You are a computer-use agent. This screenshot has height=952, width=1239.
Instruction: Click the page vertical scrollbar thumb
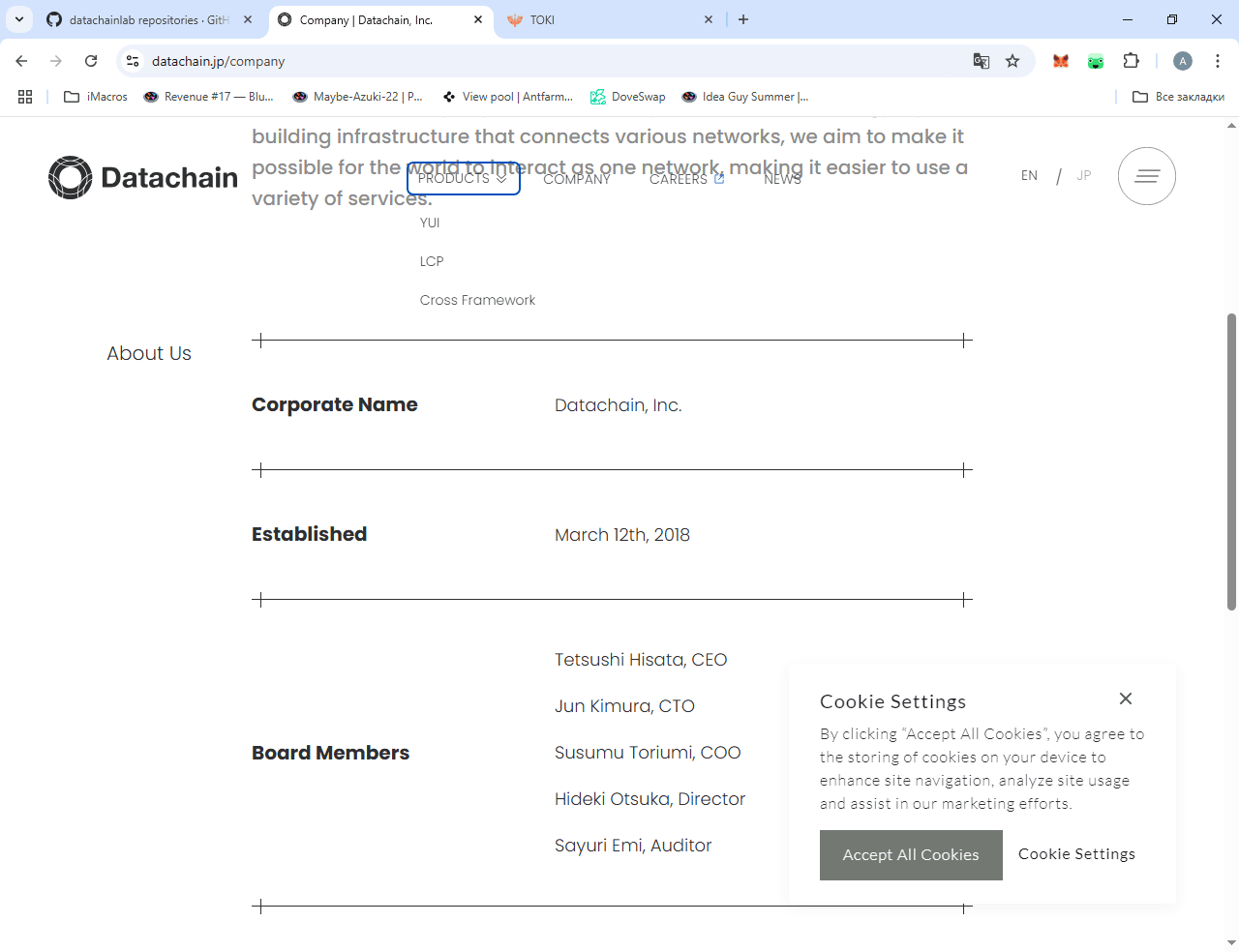pos(1231,461)
